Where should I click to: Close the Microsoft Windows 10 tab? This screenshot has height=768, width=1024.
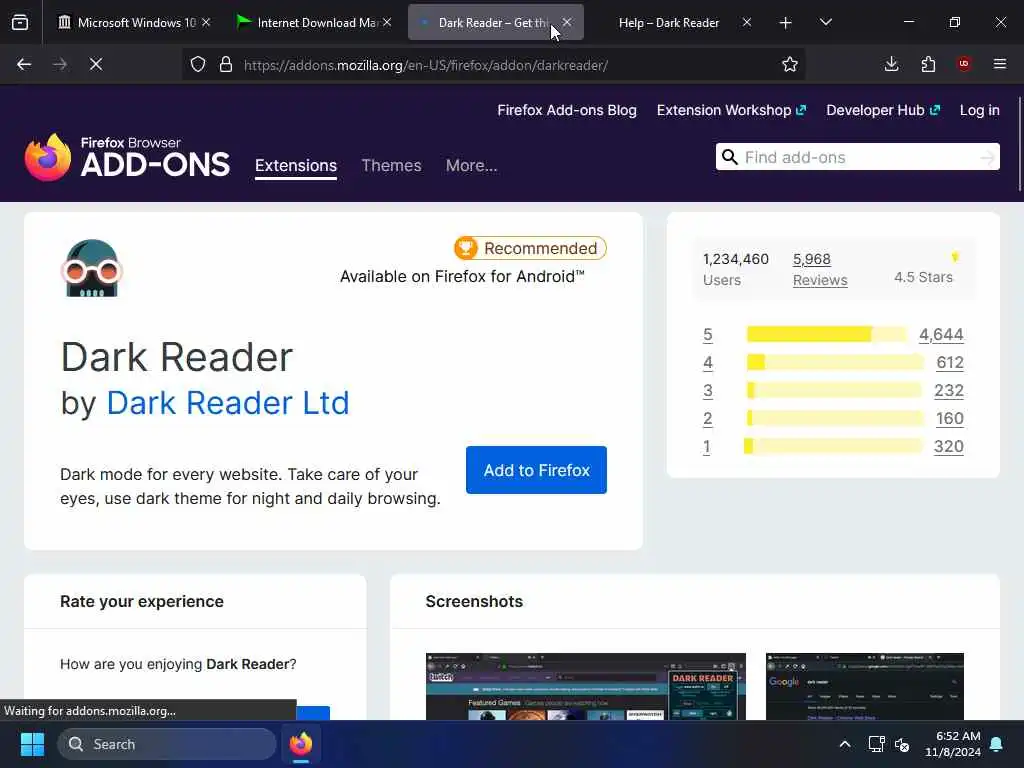(x=206, y=22)
